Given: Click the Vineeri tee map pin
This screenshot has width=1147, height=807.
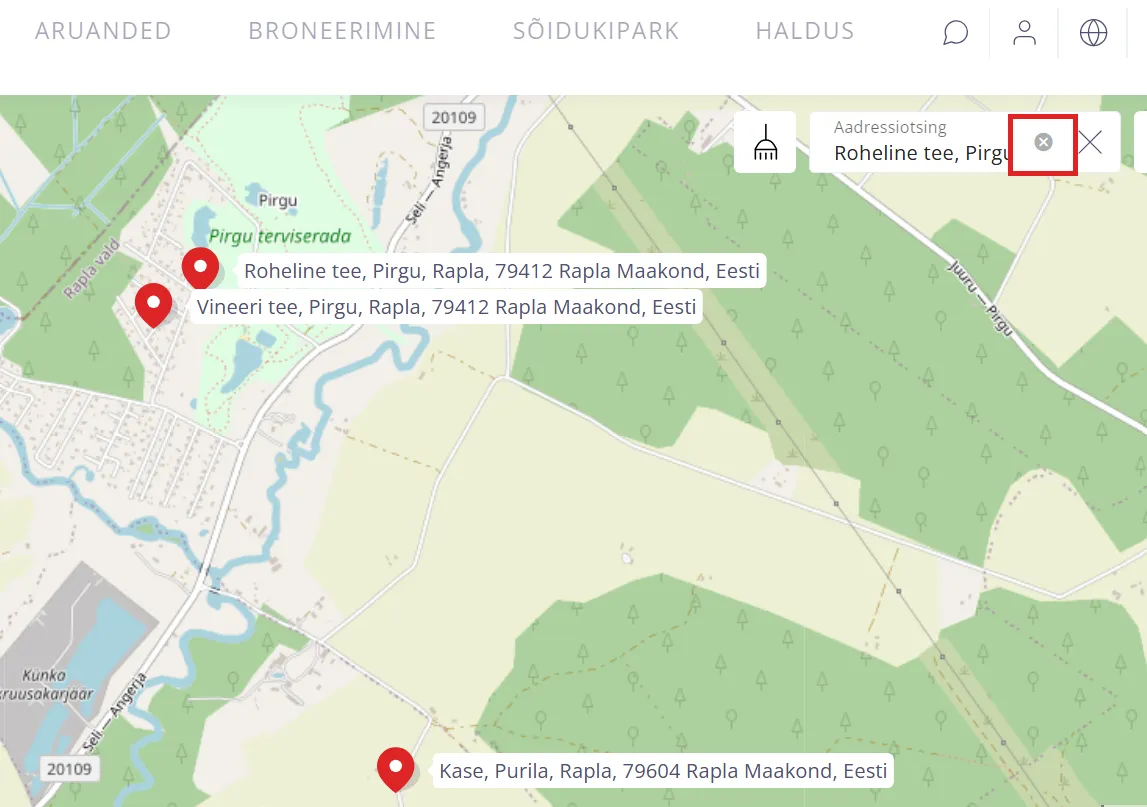Looking at the screenshot, I should [x=154, y=305].
